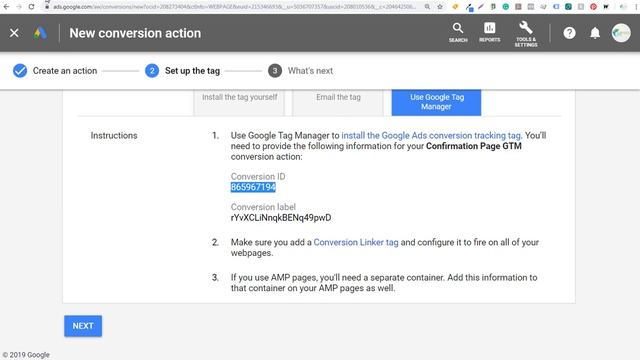
Task: Select Use Google Tag Manager tab
Action: tap(436, 102)
